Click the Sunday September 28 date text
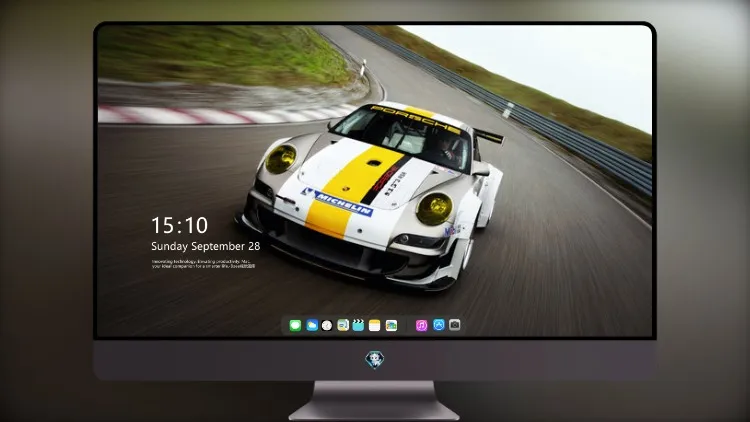Image resolution: width=750 pixels, height=422 pixels. [x=206, y=246]
